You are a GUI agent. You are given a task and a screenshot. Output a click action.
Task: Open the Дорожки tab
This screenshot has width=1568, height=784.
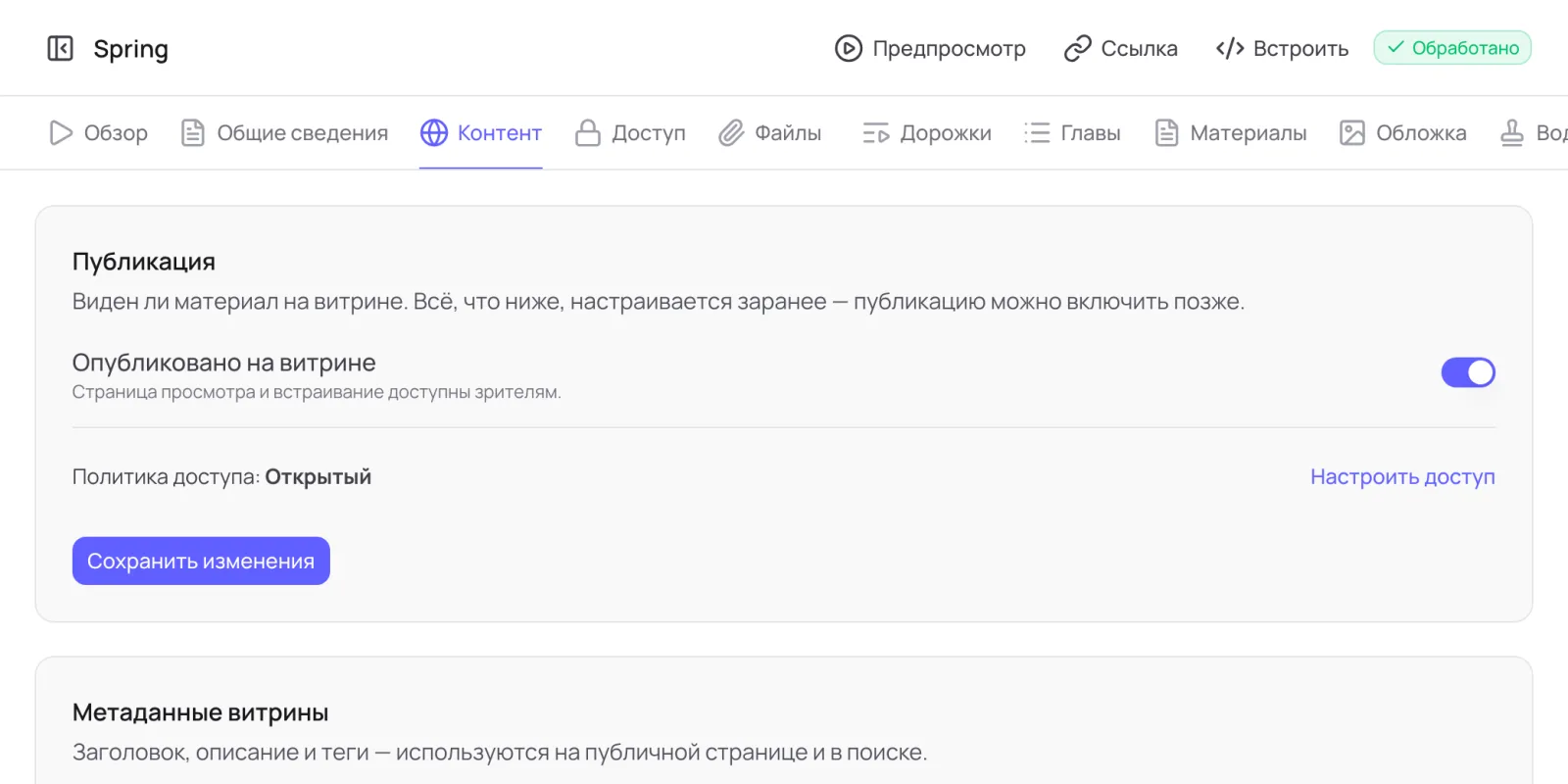click(927, 132)
